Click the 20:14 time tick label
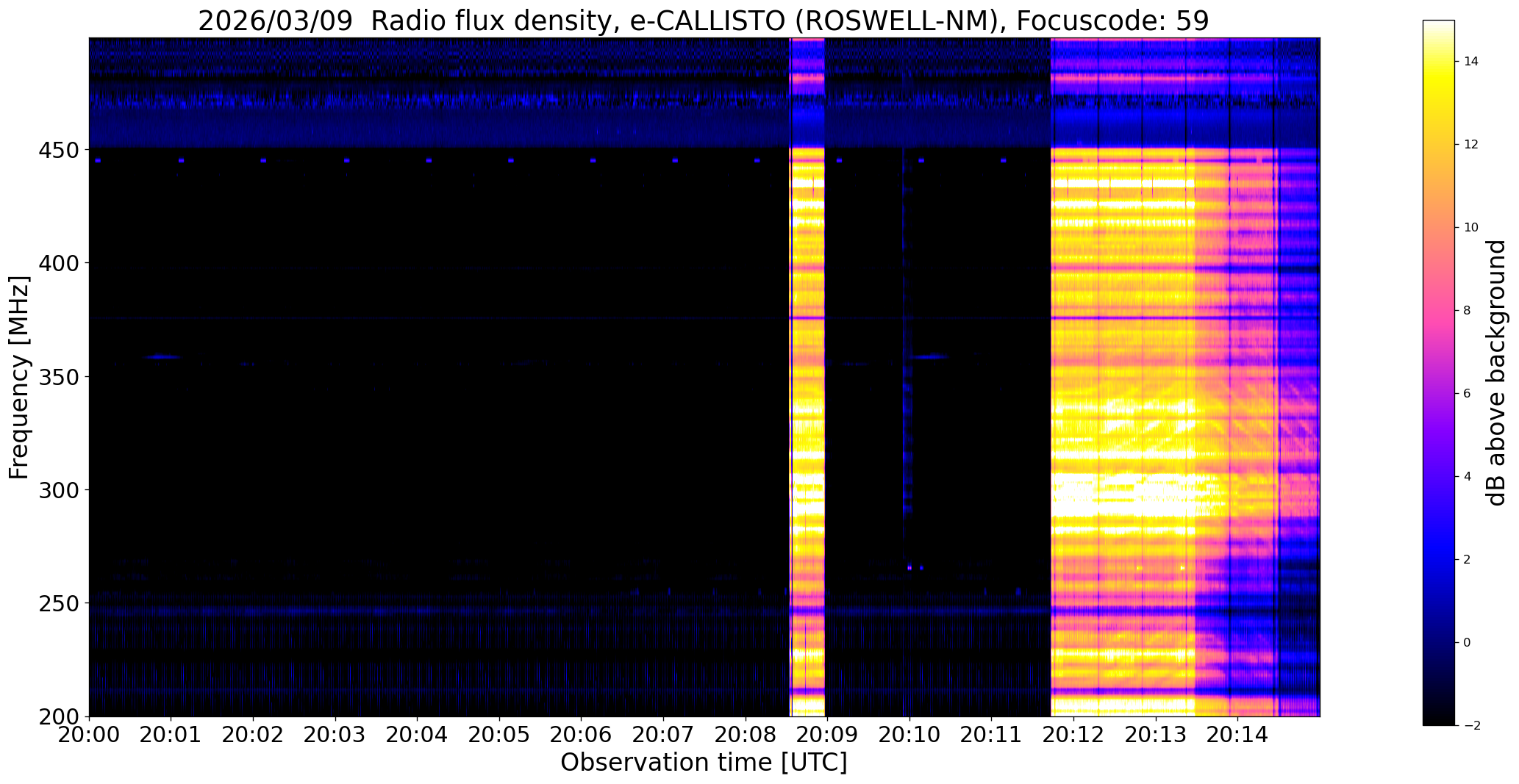This screenshot has height=784, width=1519. [x=1237, y=733]
